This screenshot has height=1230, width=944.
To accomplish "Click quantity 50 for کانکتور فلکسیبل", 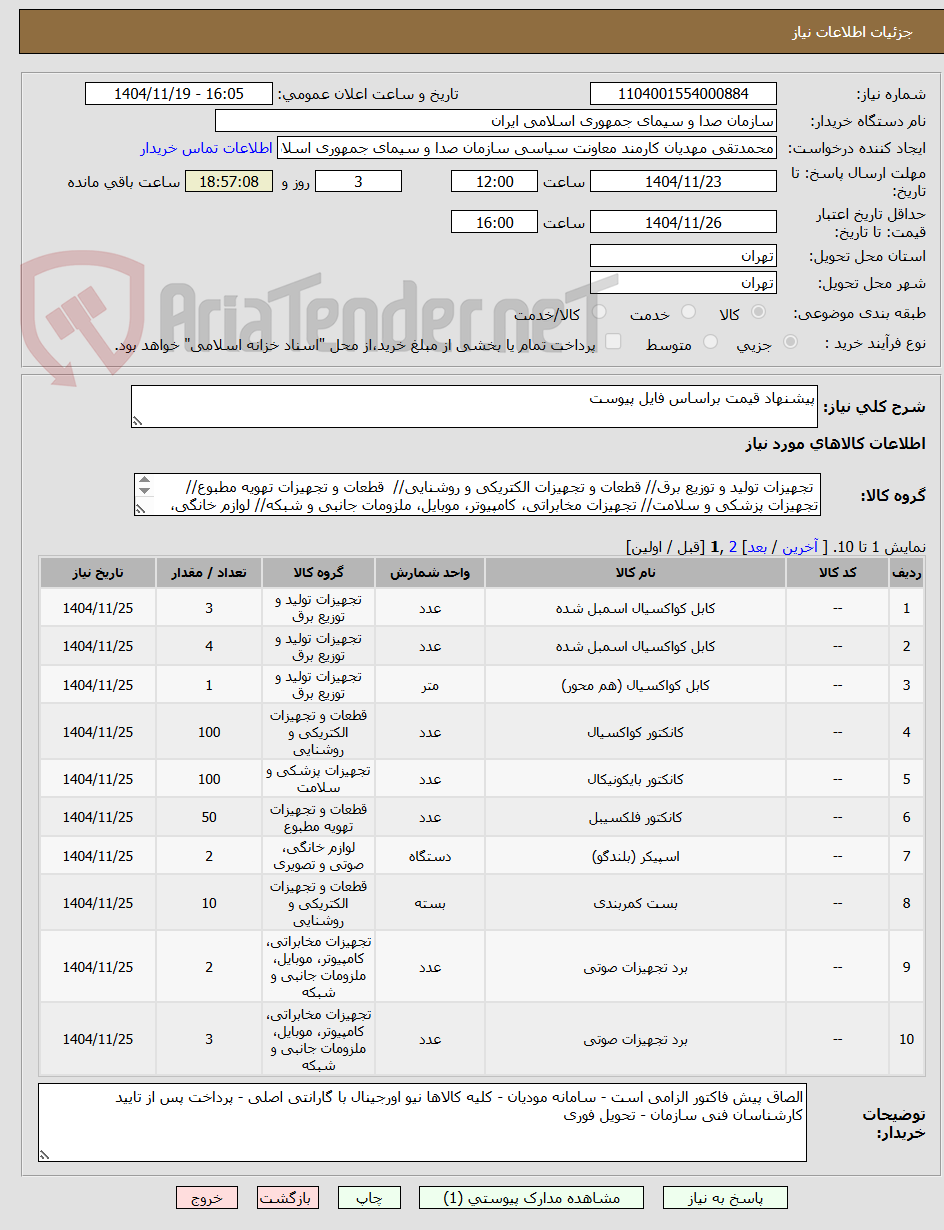I will coord(209,817).
